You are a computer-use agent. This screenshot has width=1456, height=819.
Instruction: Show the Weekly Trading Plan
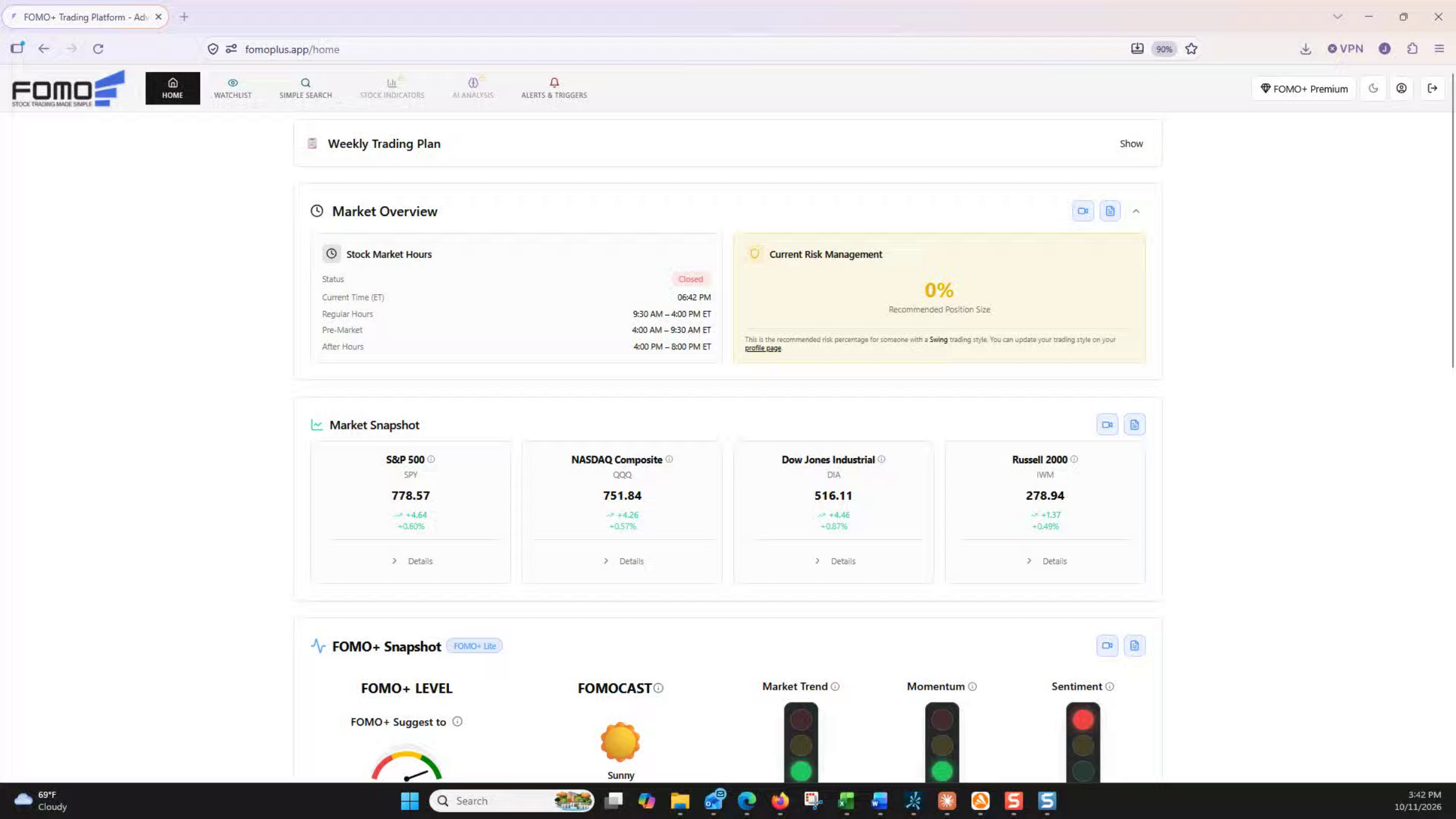pyautogui.click(x=1131, y=144)
